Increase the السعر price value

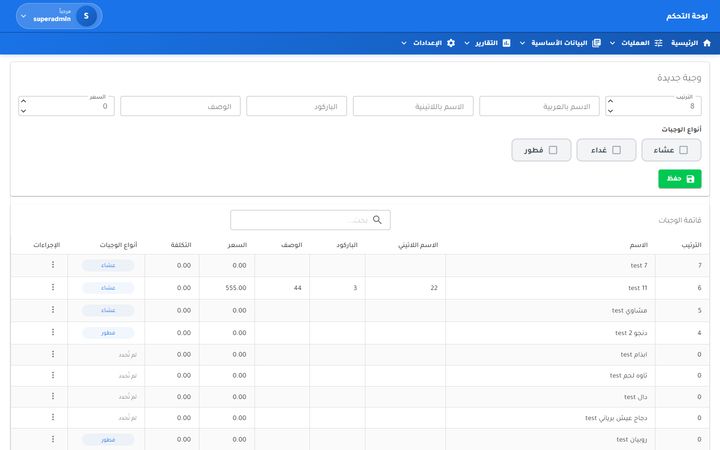[x=23, y=101]
